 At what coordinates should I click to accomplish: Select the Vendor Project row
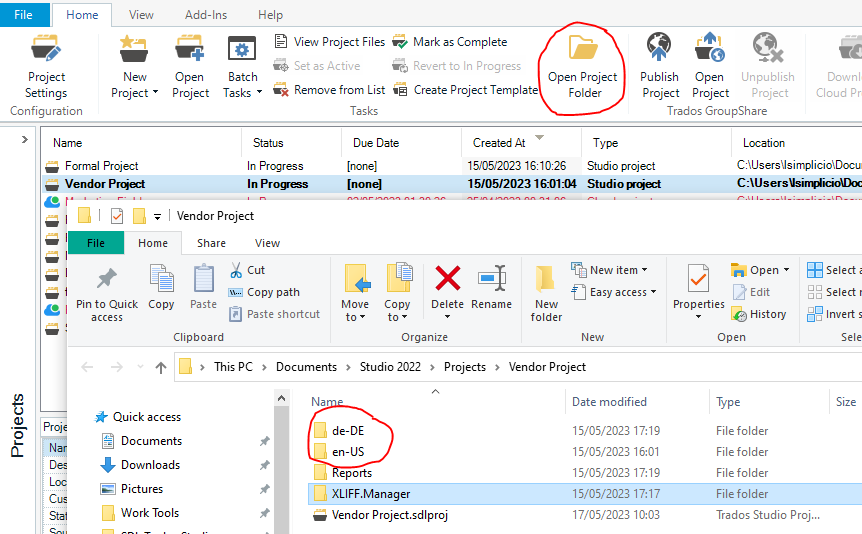(452, 184)
